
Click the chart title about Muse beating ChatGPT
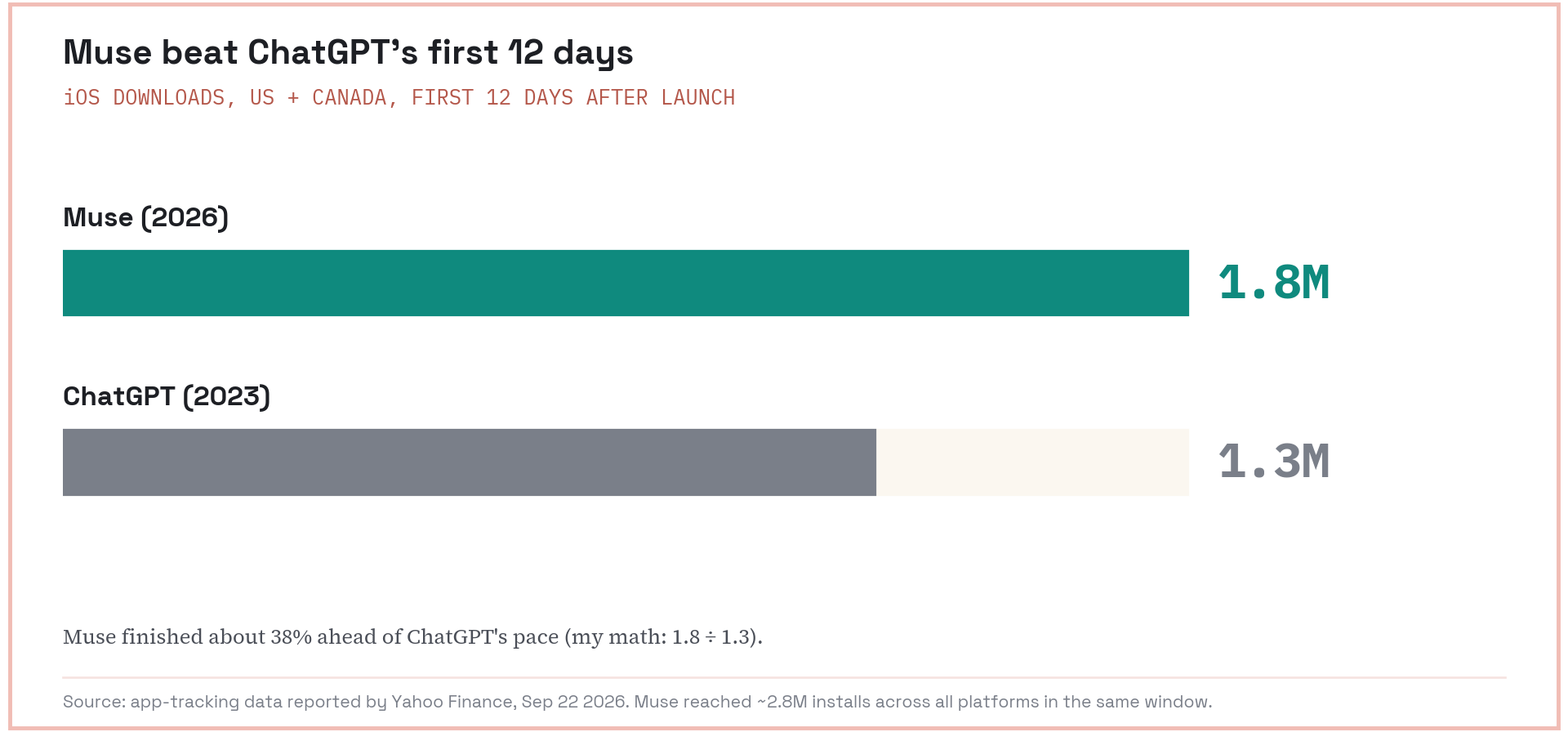coord(348,53)
